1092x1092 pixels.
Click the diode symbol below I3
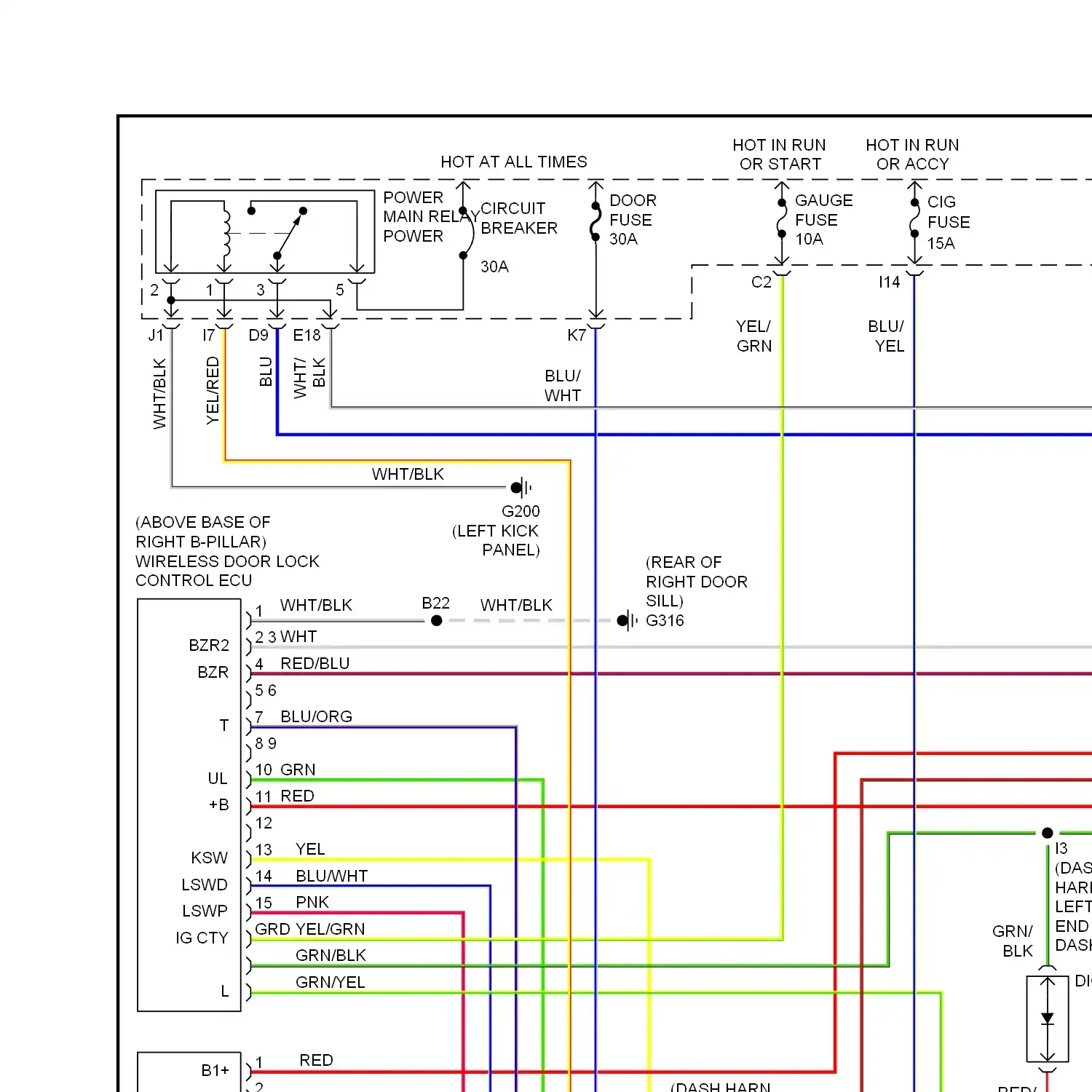(1048, 1019)
